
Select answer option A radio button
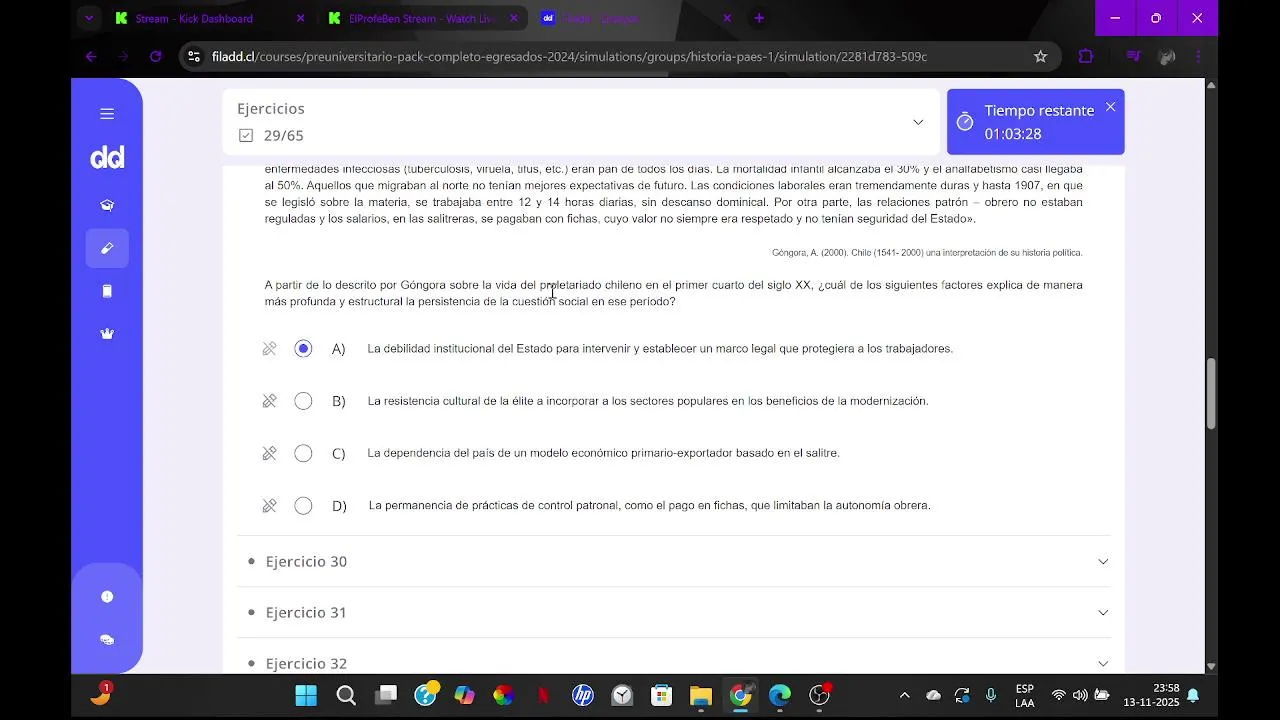pyautogui.click(x=303, y=349)
